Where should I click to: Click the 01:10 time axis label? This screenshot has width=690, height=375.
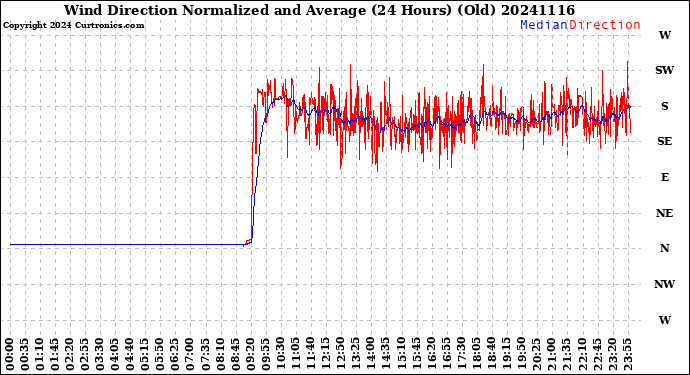pos(40,354)
